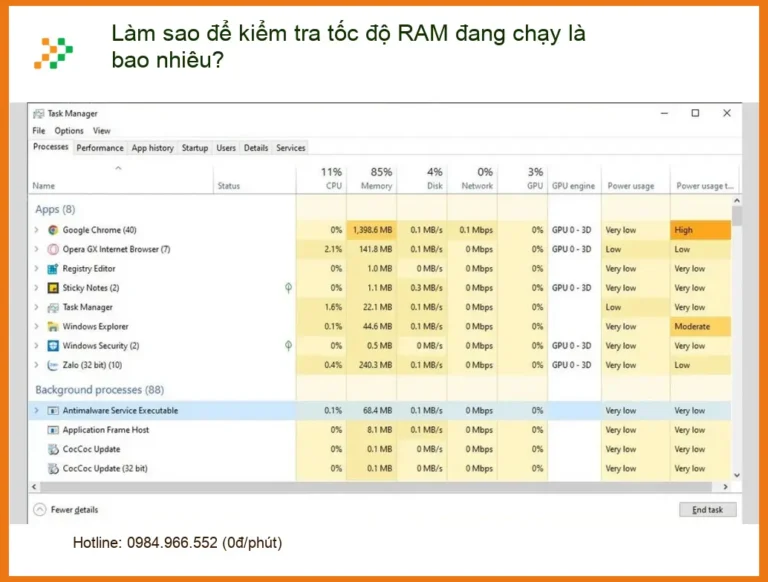768x582 pixels.
Task: Click the 240.3 MB Zalo memory value
Action: 377,365
